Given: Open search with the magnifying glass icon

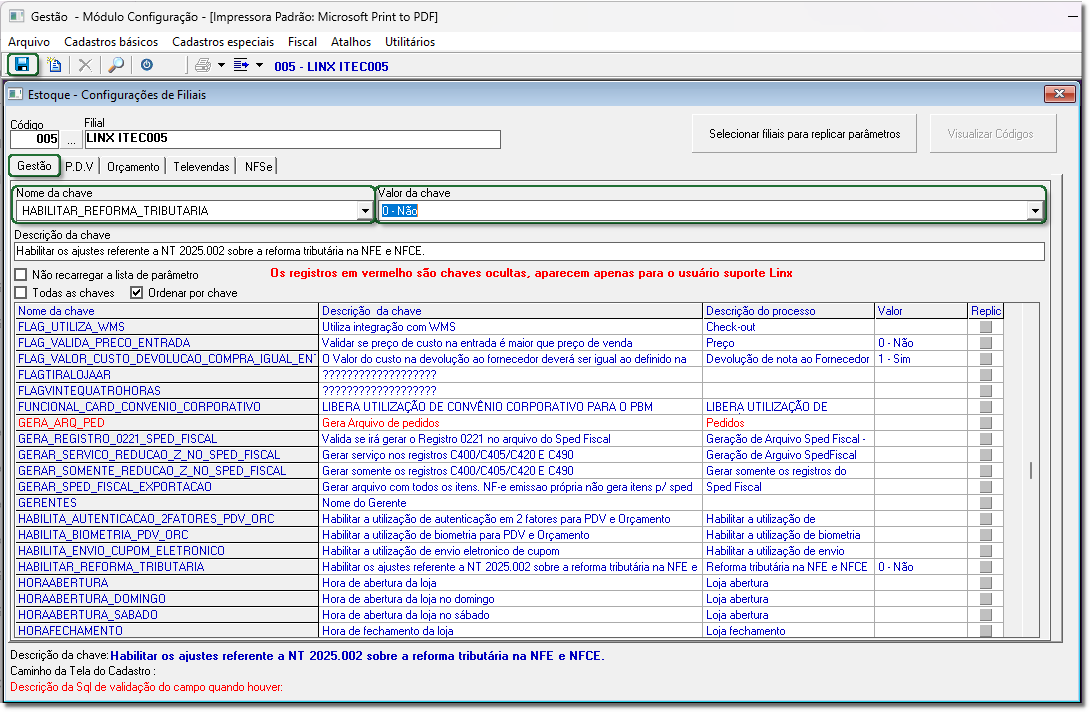Looking at the screenshot, I should pos(116,66).
